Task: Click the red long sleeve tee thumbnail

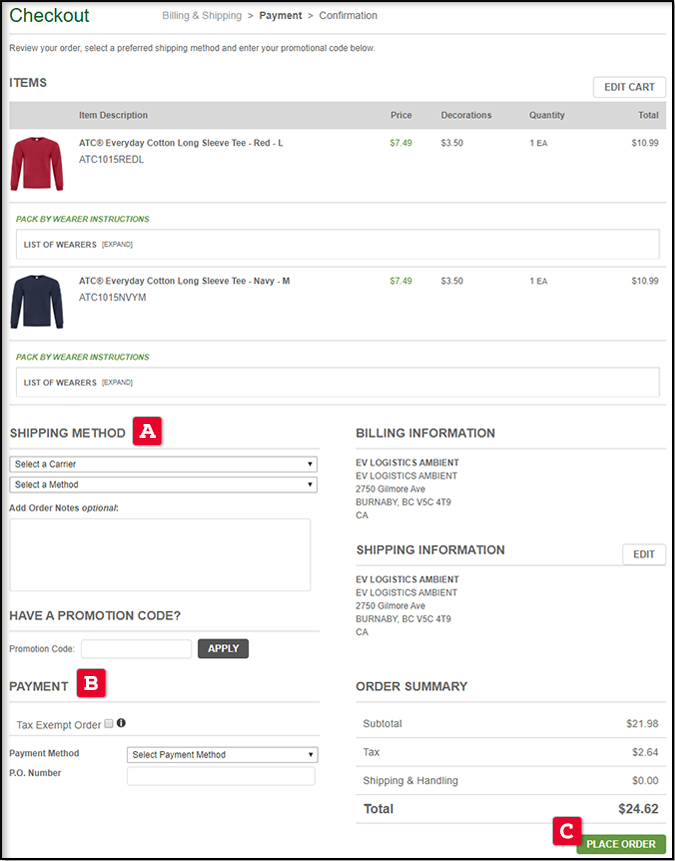Action: [x=37, y=164]
